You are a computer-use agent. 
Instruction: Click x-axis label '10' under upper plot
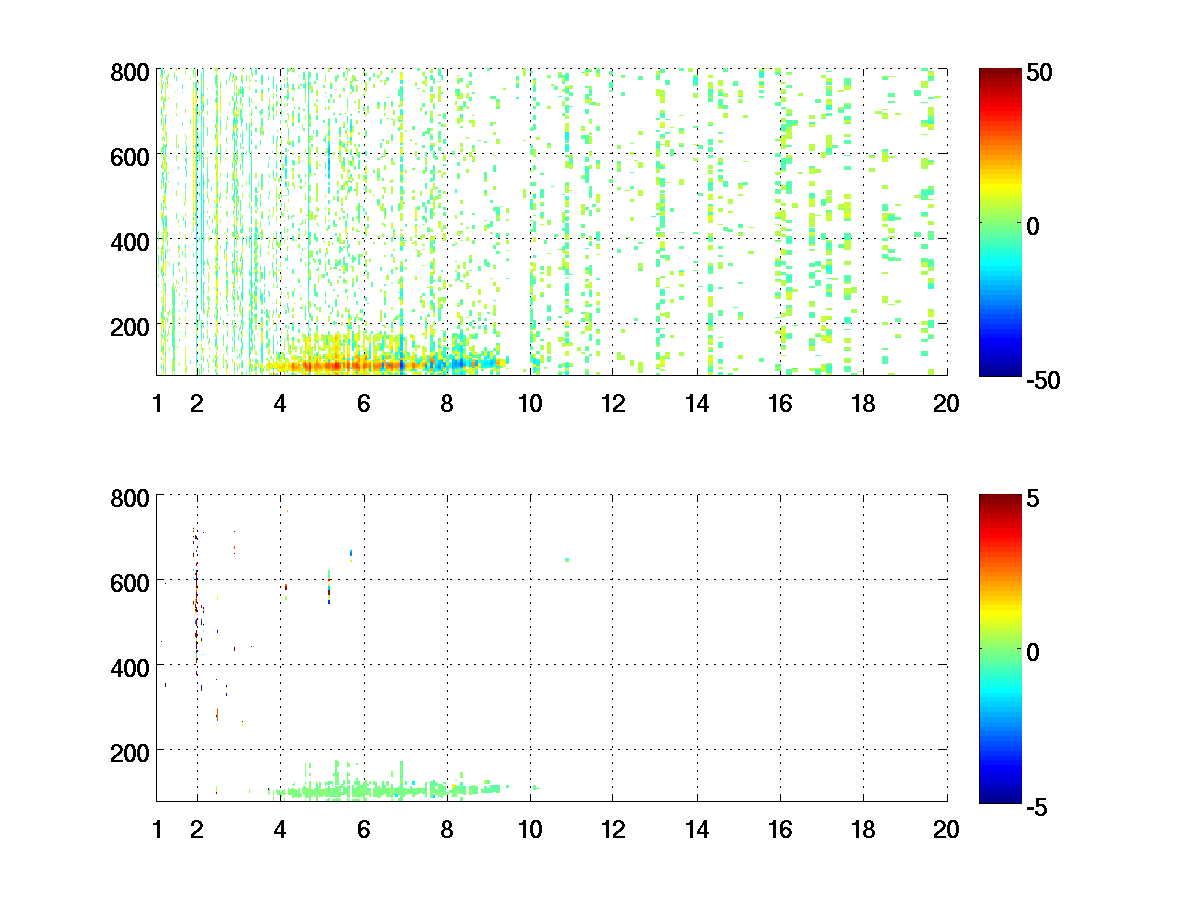click(530, 404)
